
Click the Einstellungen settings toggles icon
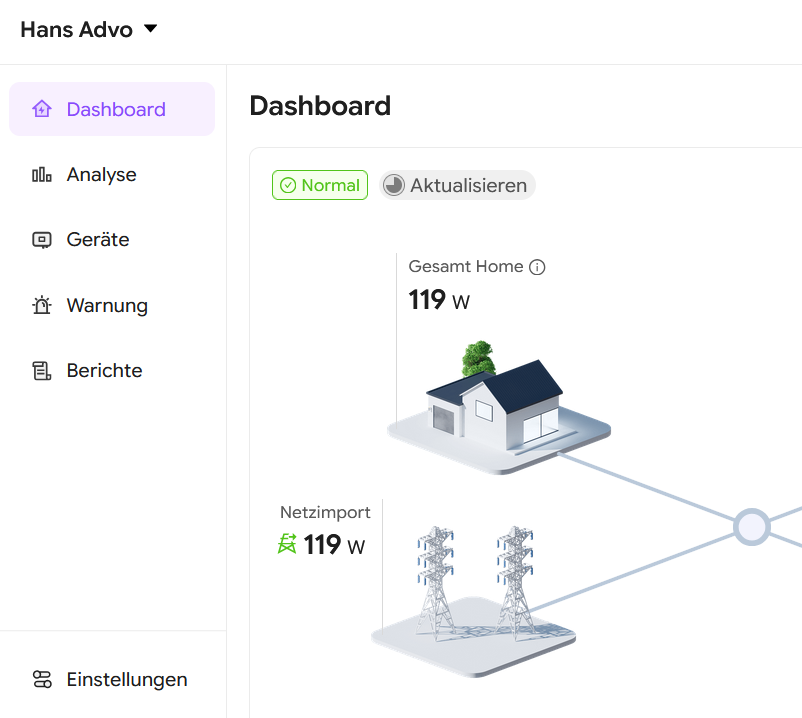[x=42, y=680]
